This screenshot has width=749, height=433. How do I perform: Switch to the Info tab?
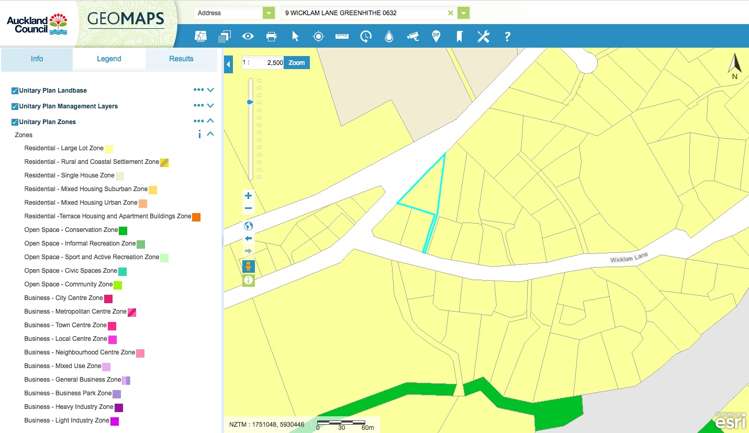click(x=37, y=59)
